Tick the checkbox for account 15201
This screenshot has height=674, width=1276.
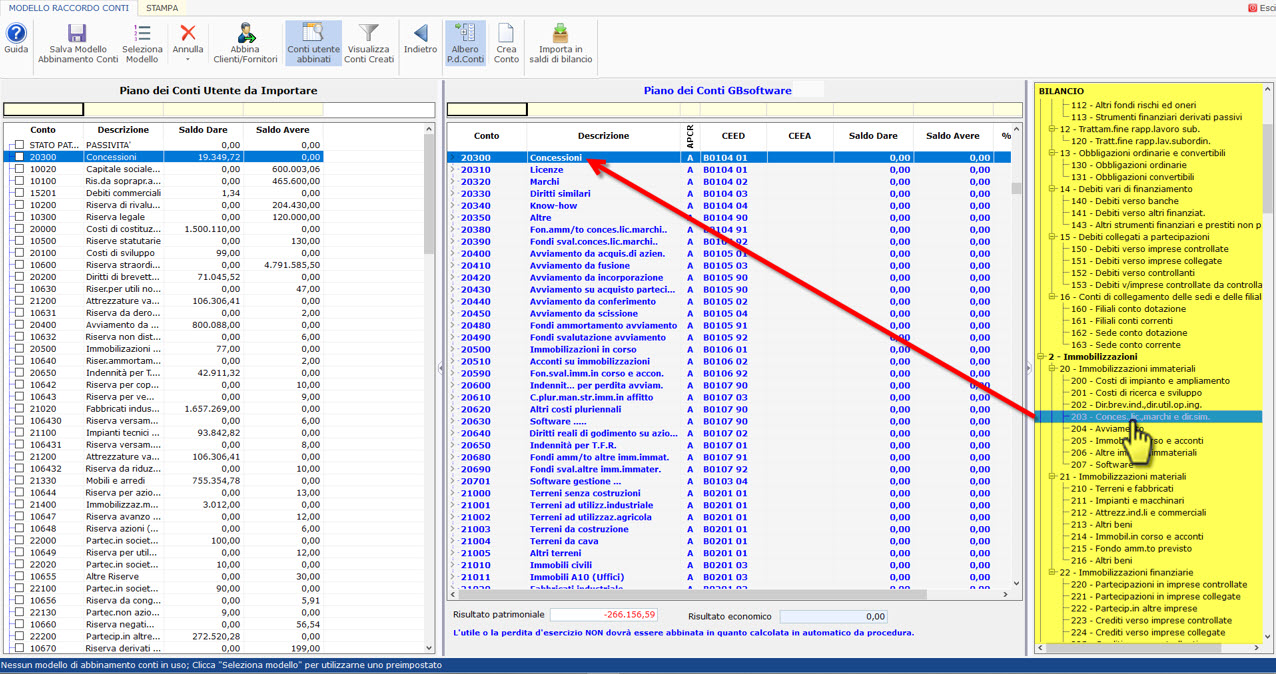[19, 193]
